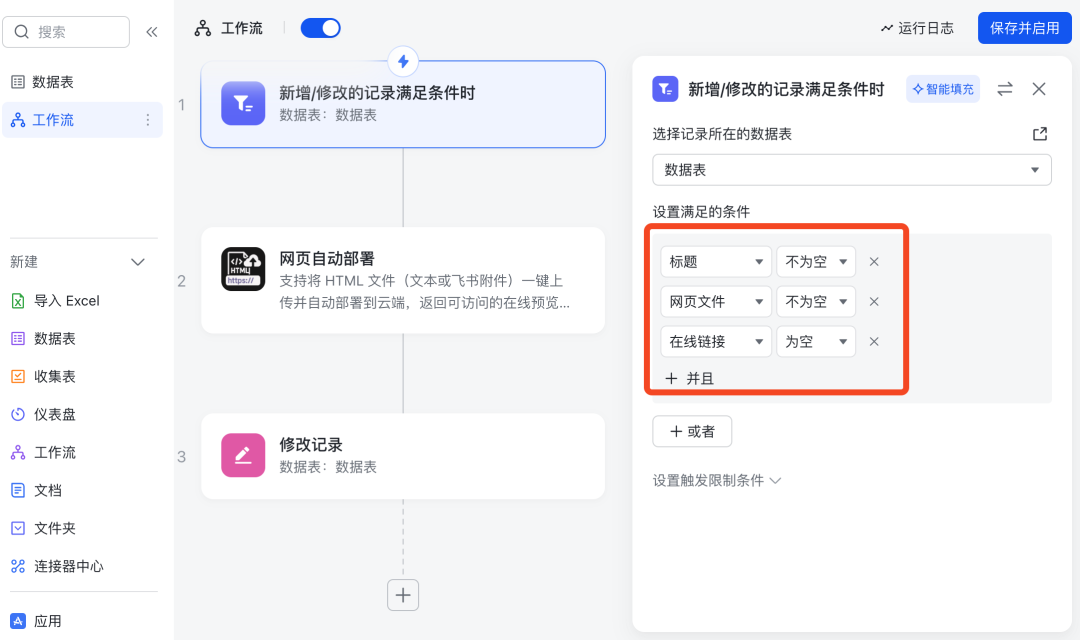The width and height of the screenshot is (1080, 640).
Task: Click 智能填充 in the panel header
Action: pyautogui.click(x=941, y=89)
